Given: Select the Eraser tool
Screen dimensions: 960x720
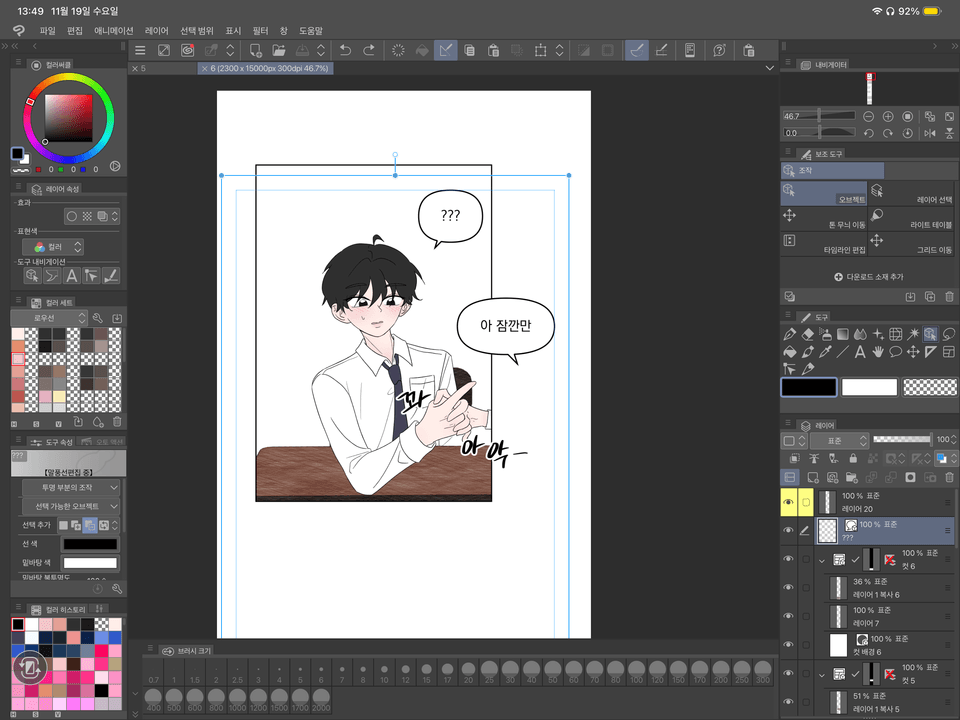Looking at the screenshot, I should click(x=808, y=334).
